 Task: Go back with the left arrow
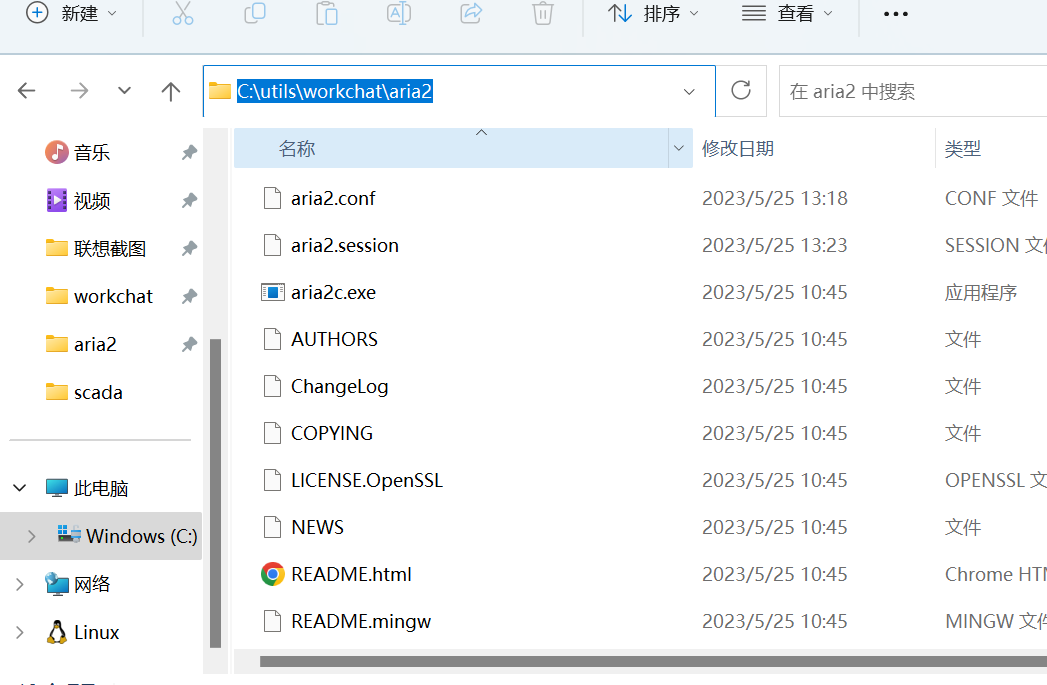click(27, 90)
